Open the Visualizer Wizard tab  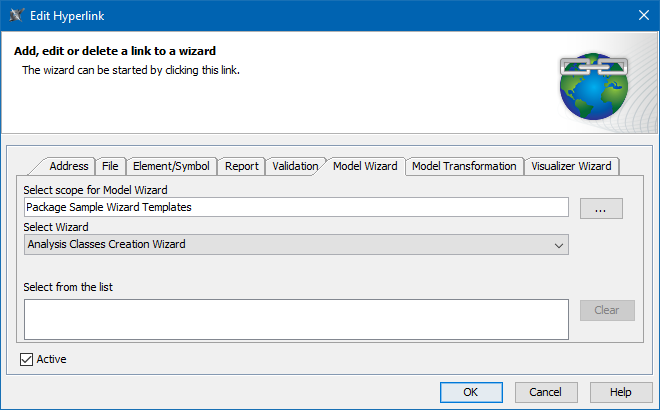point(571,166)
